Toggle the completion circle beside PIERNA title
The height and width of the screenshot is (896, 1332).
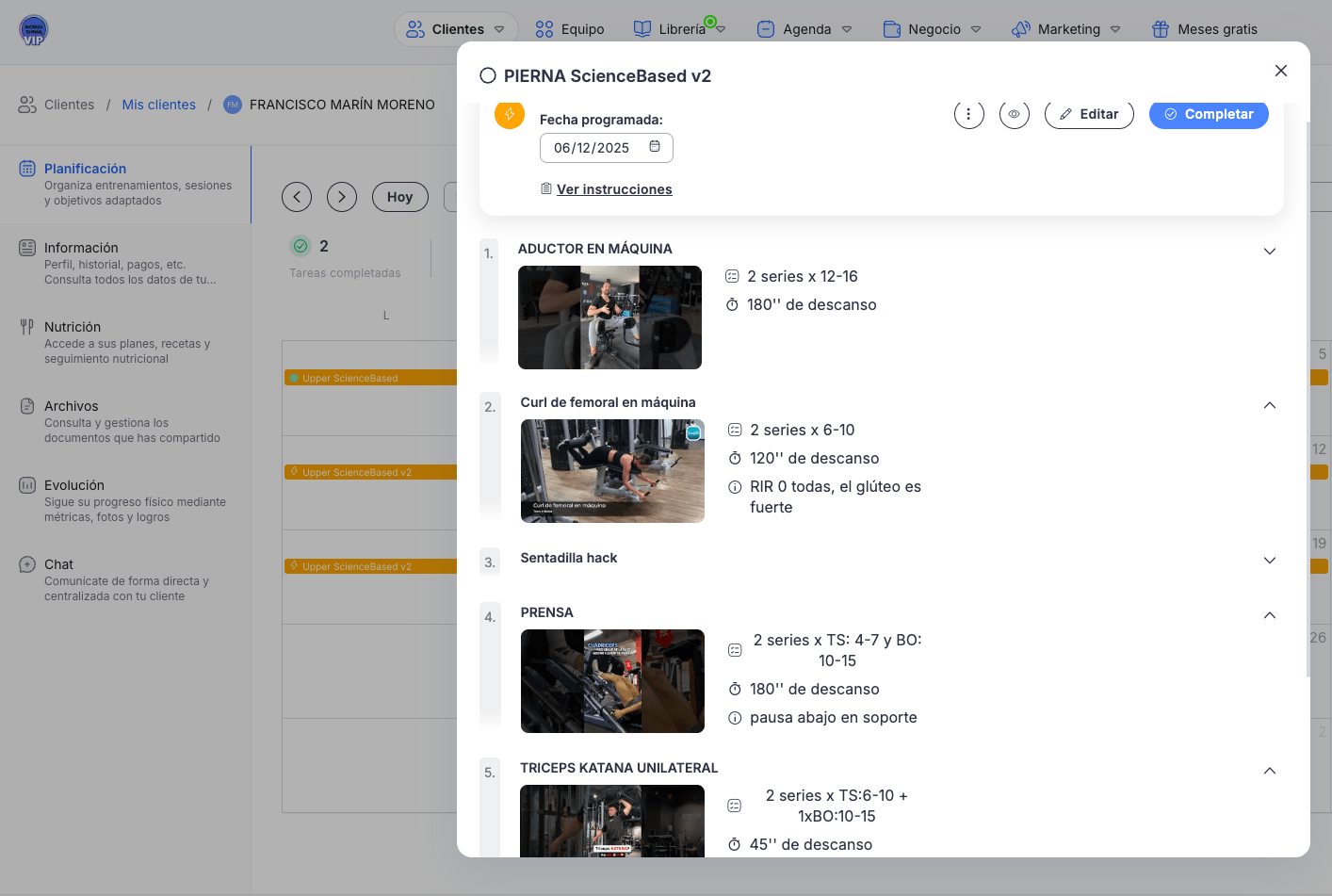(488, 76)
